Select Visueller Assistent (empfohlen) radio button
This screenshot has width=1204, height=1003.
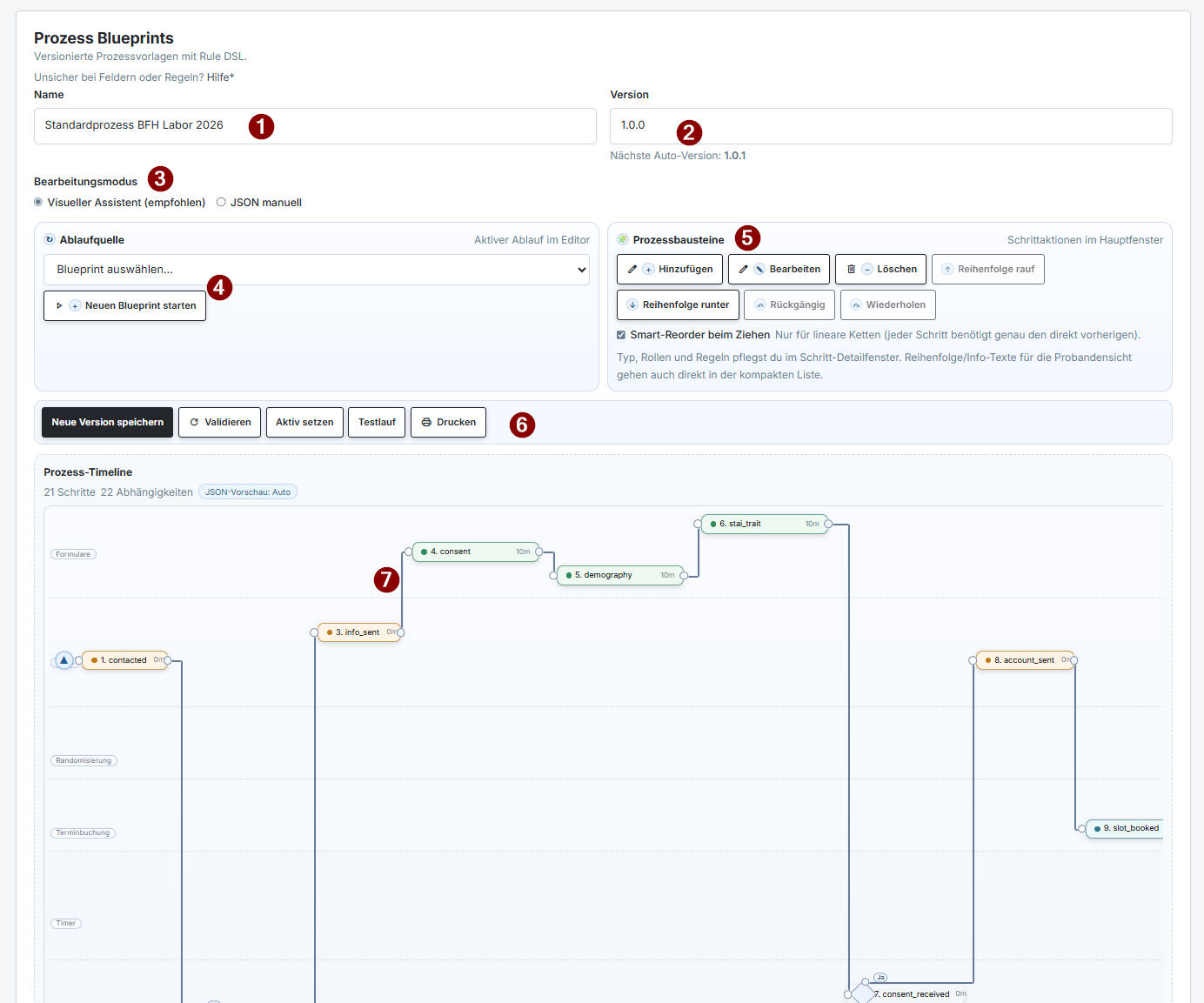click(x=38, y=202)
